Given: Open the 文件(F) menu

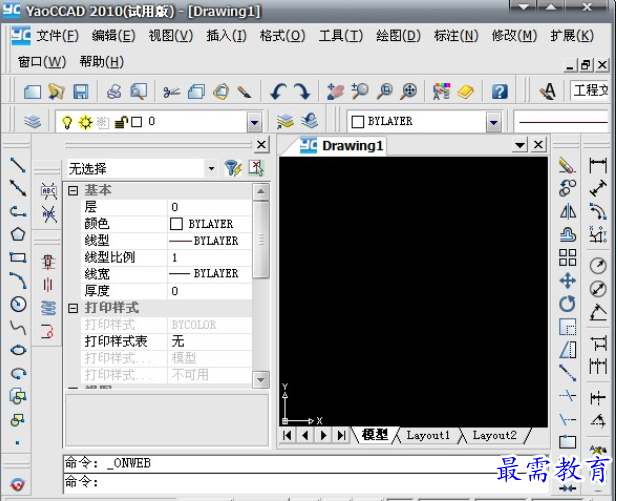Looking at the screenshot, I should coord(58,36).
